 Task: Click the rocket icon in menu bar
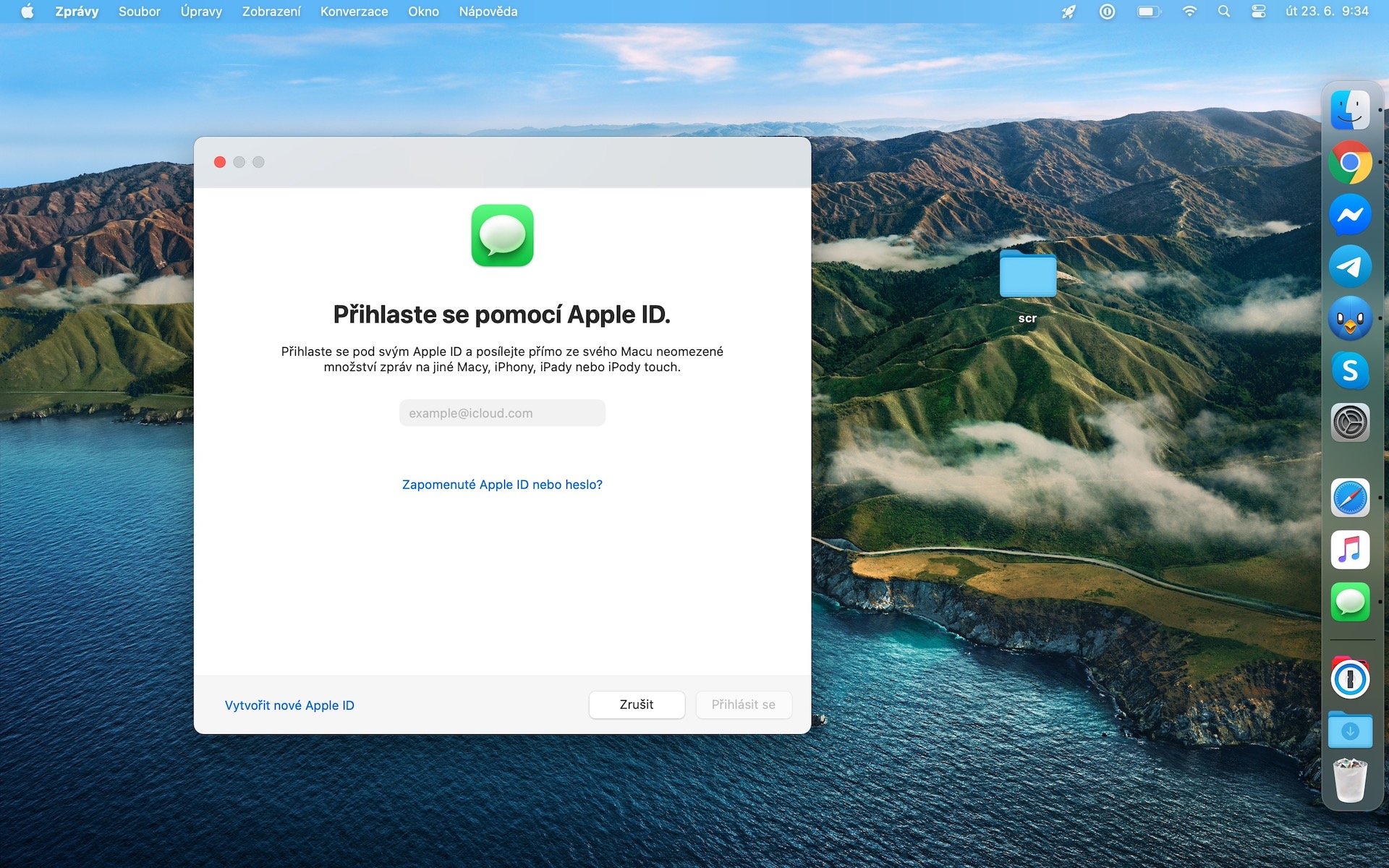1069,12
